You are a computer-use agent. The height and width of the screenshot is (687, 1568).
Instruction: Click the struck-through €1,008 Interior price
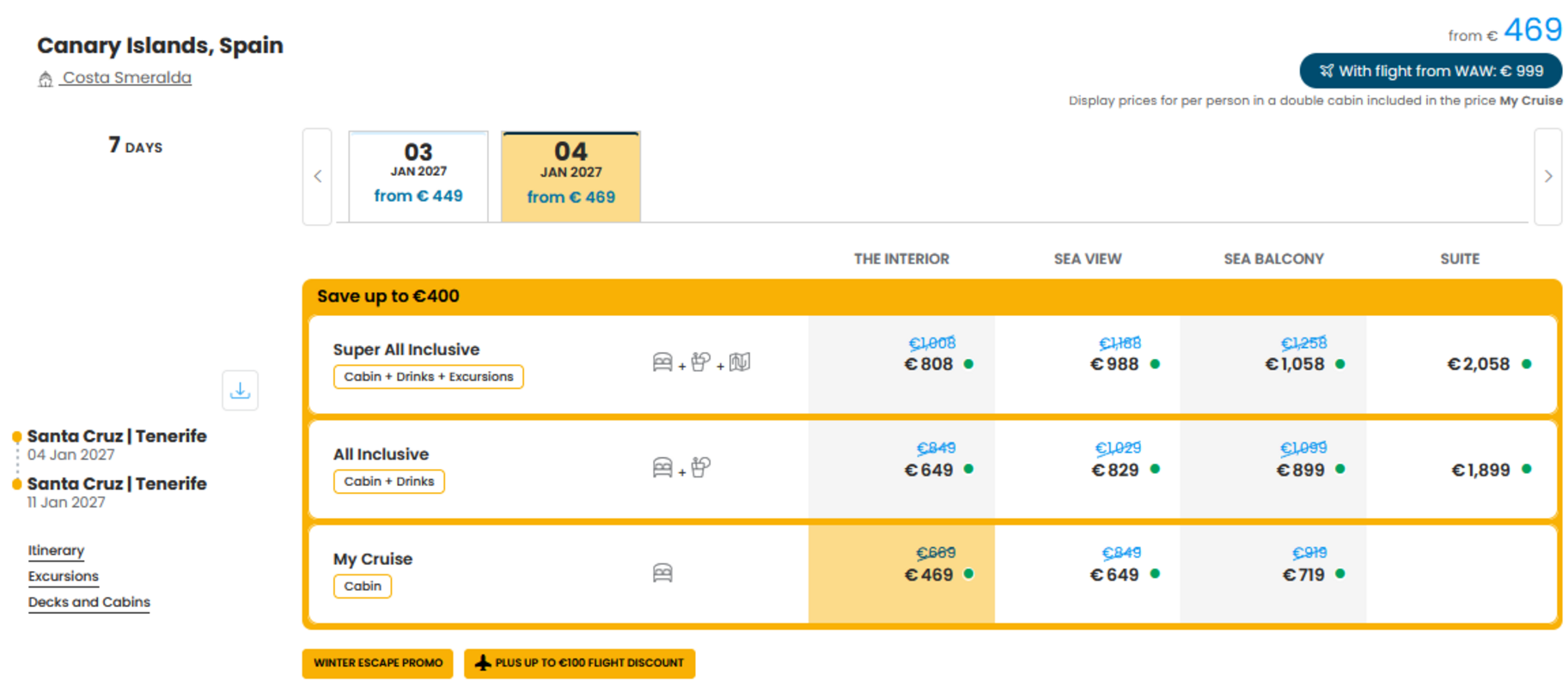click(x=932, y=343)
